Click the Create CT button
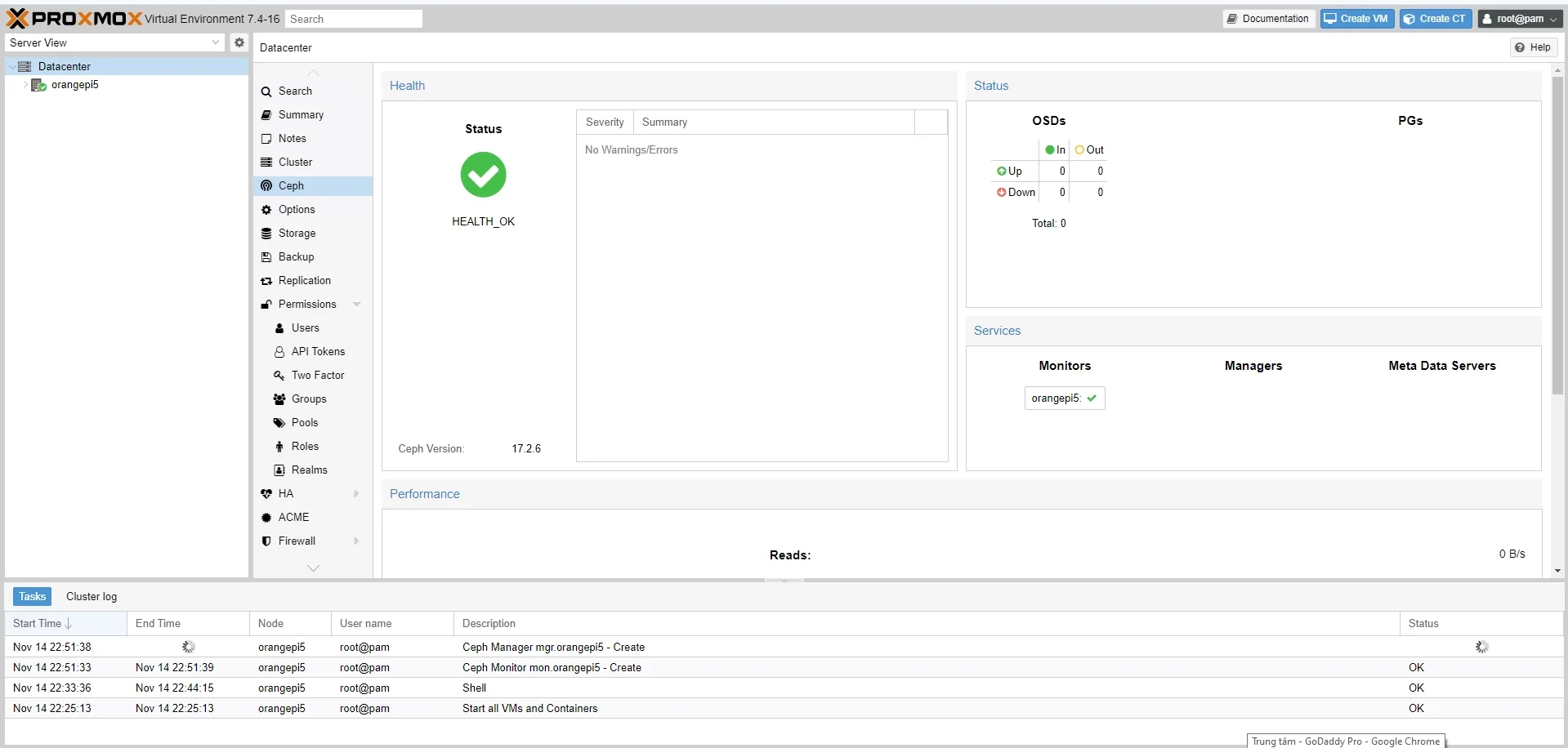The width and height of the screenshot is (1568, 748). coord(1435,19)
